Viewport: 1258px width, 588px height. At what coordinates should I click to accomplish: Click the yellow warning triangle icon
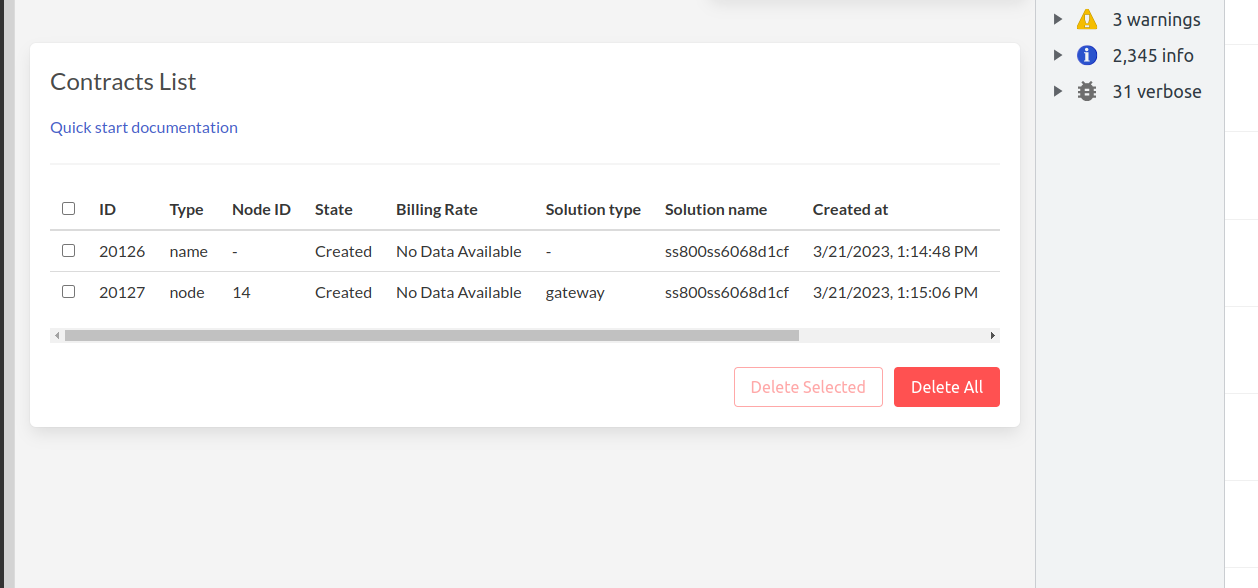click(1086, 18)
